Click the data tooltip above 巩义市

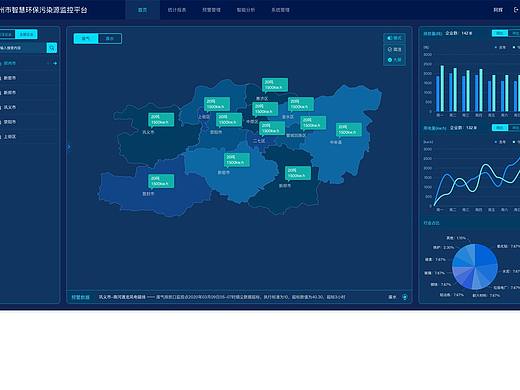point(161,120)
